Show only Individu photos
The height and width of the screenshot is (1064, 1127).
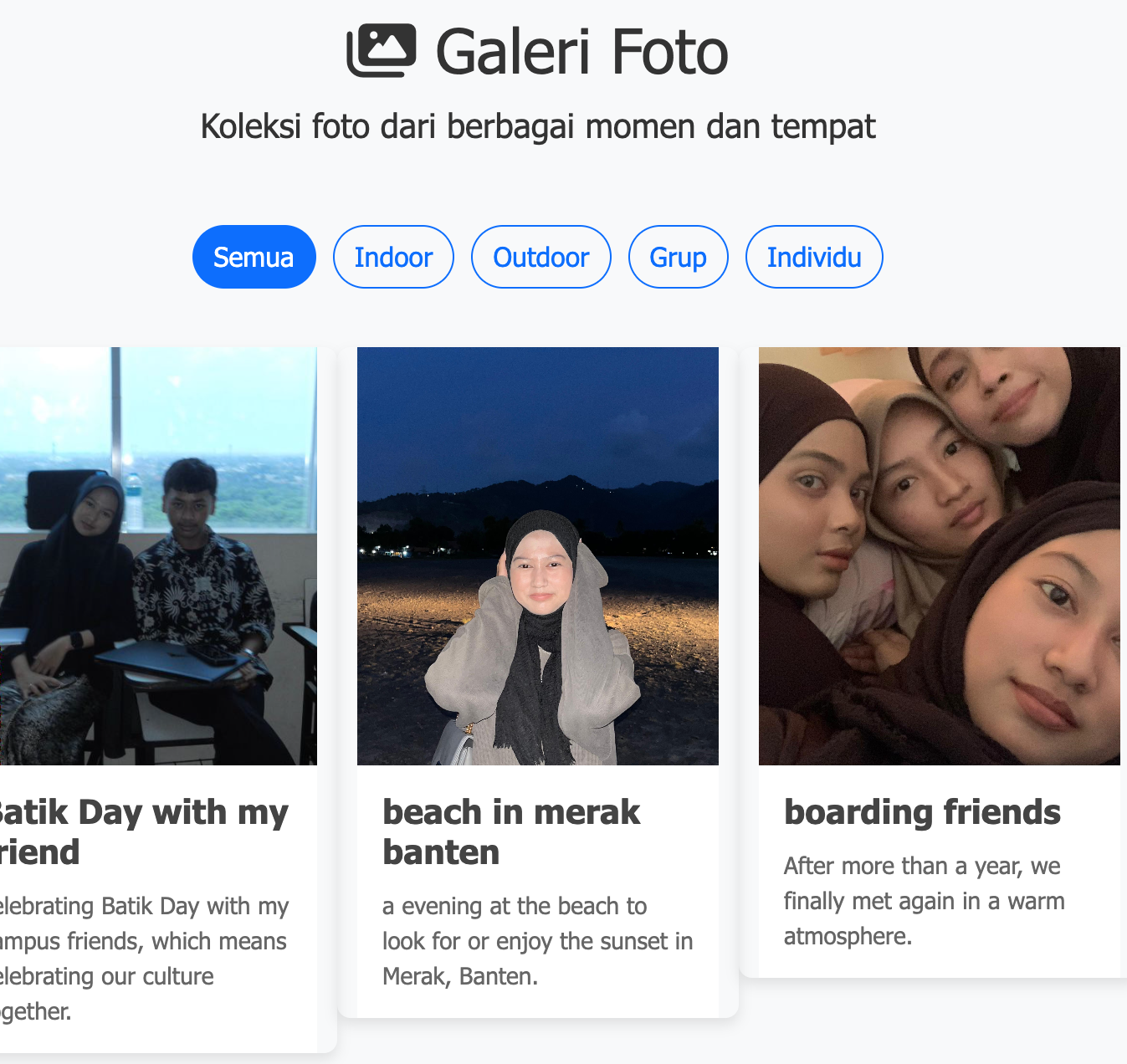point(814,257)
